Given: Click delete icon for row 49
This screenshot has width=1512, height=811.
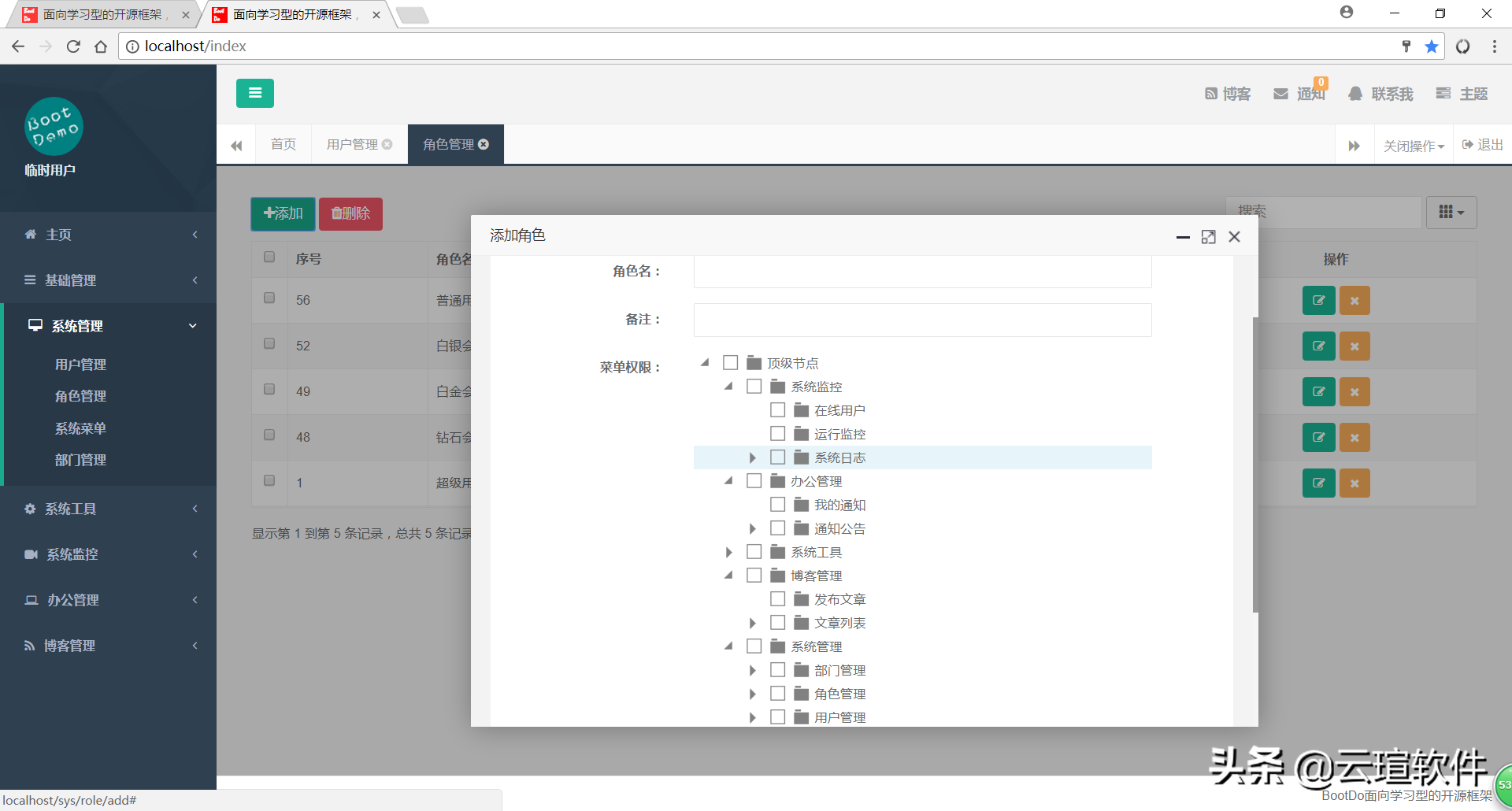Looking at the screenshot, I should (x=1354, y=391).
